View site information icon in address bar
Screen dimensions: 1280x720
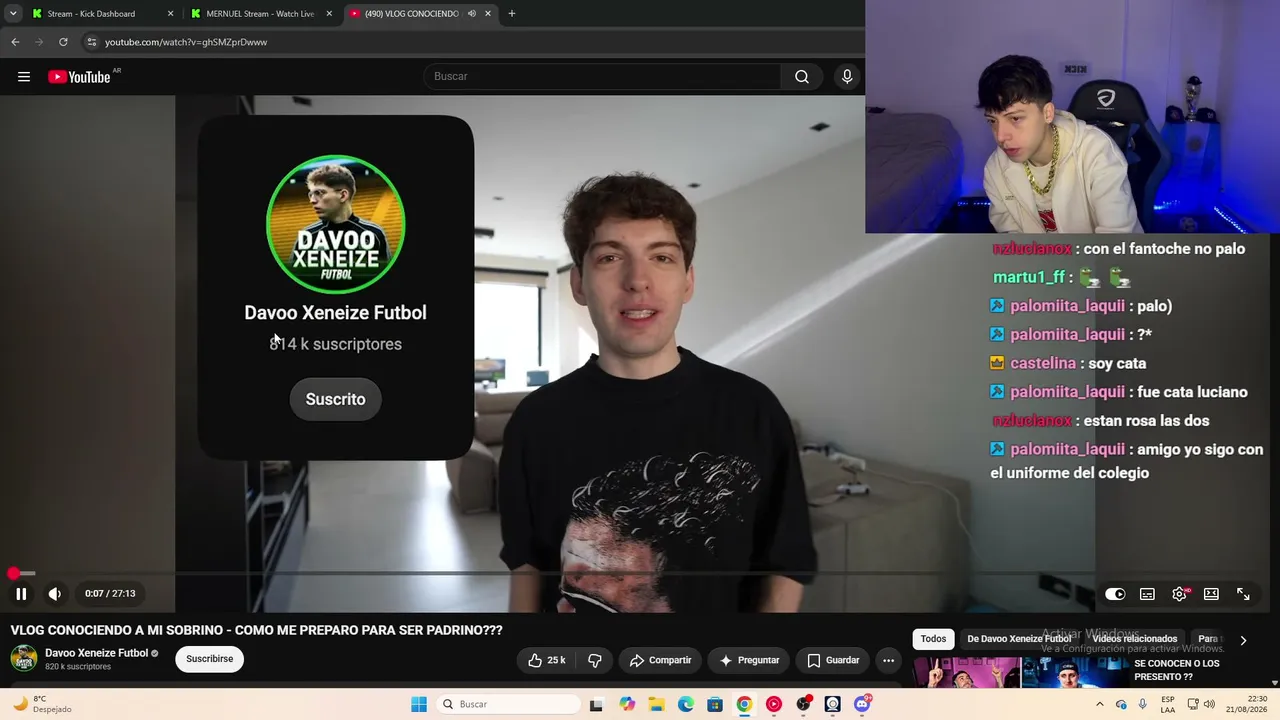click(x=91, y=42)
